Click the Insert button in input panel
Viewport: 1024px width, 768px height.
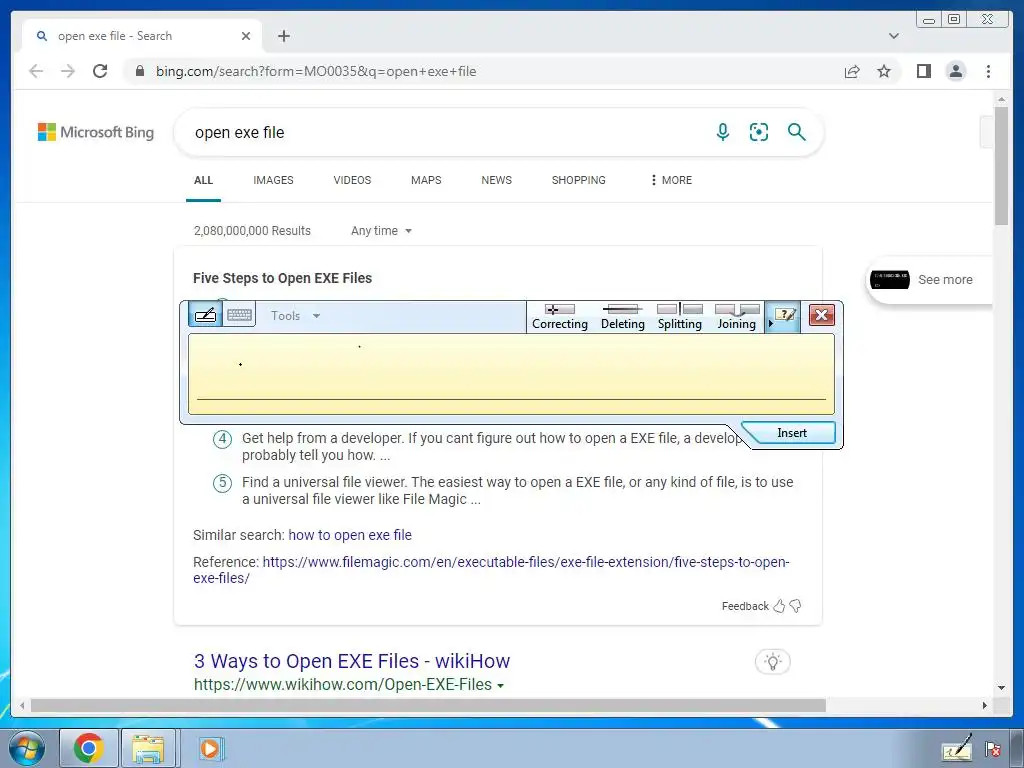[792, 433]
